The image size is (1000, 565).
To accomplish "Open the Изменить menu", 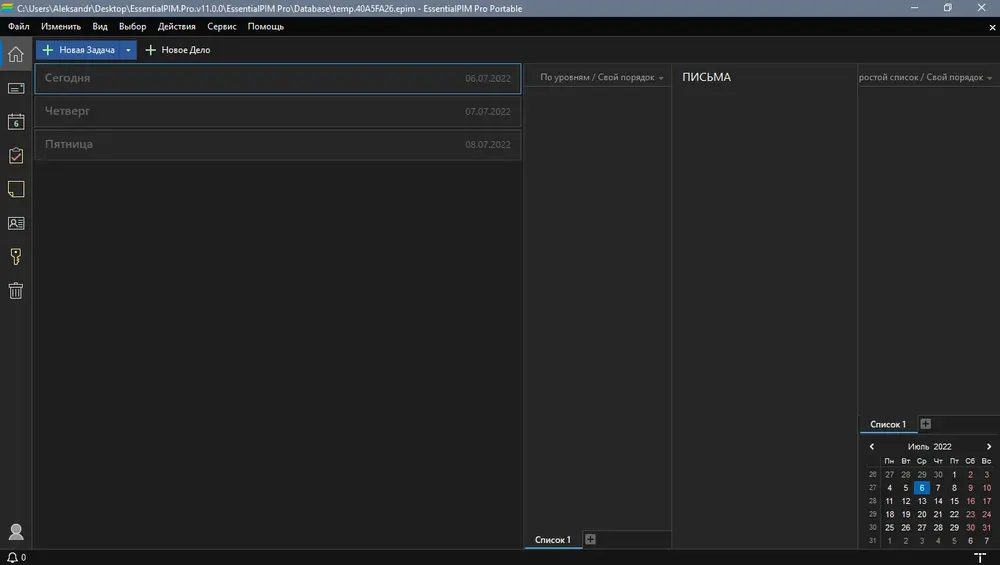I will (x=61, y=27).
